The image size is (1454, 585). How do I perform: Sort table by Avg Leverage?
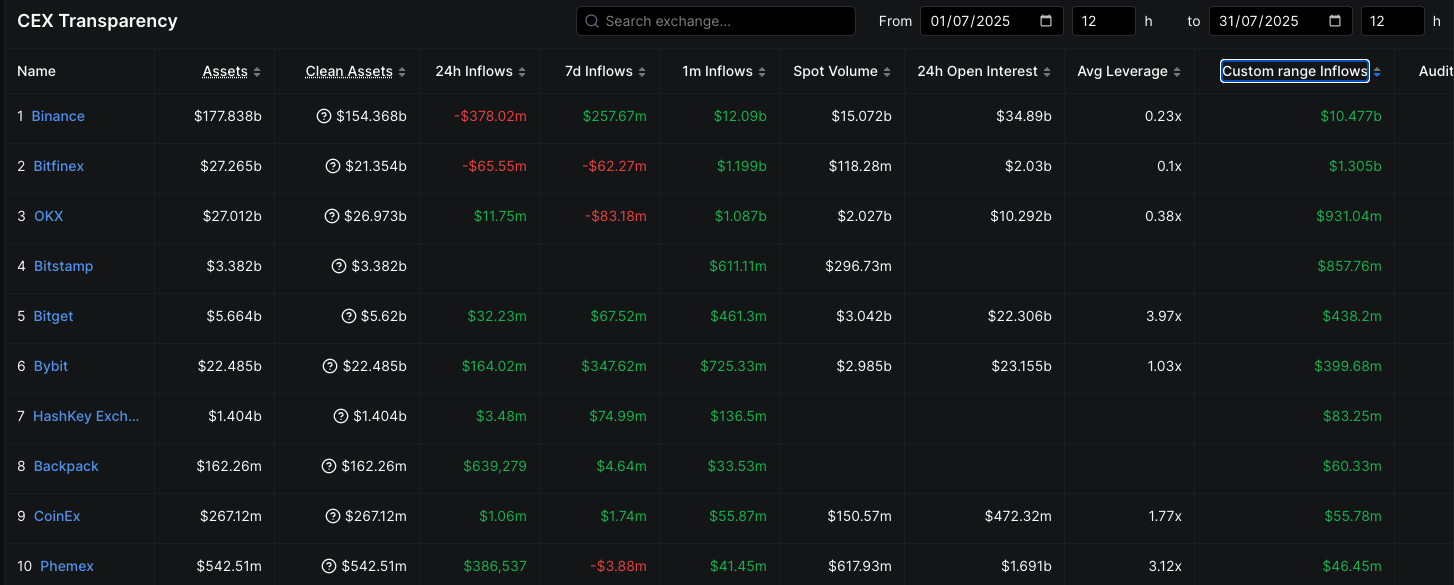pos(1130,72)
